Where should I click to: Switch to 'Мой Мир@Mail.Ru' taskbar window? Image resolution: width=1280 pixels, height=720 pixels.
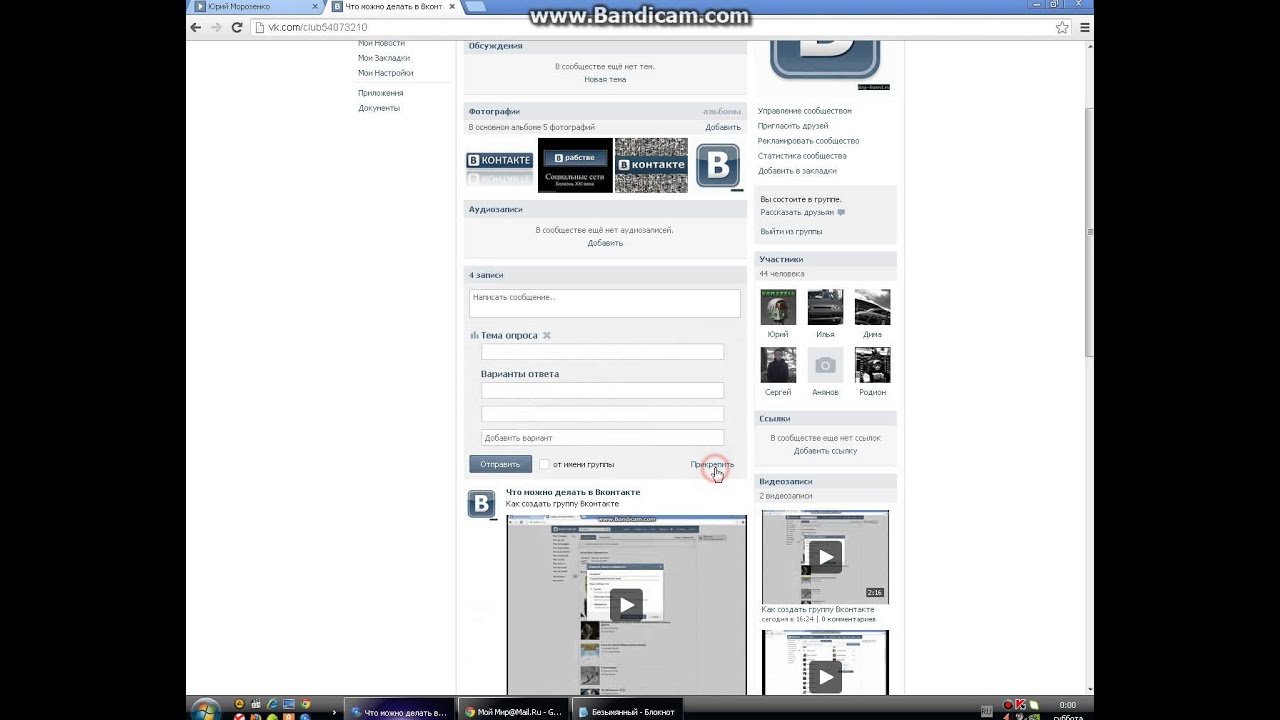point(515,712)
